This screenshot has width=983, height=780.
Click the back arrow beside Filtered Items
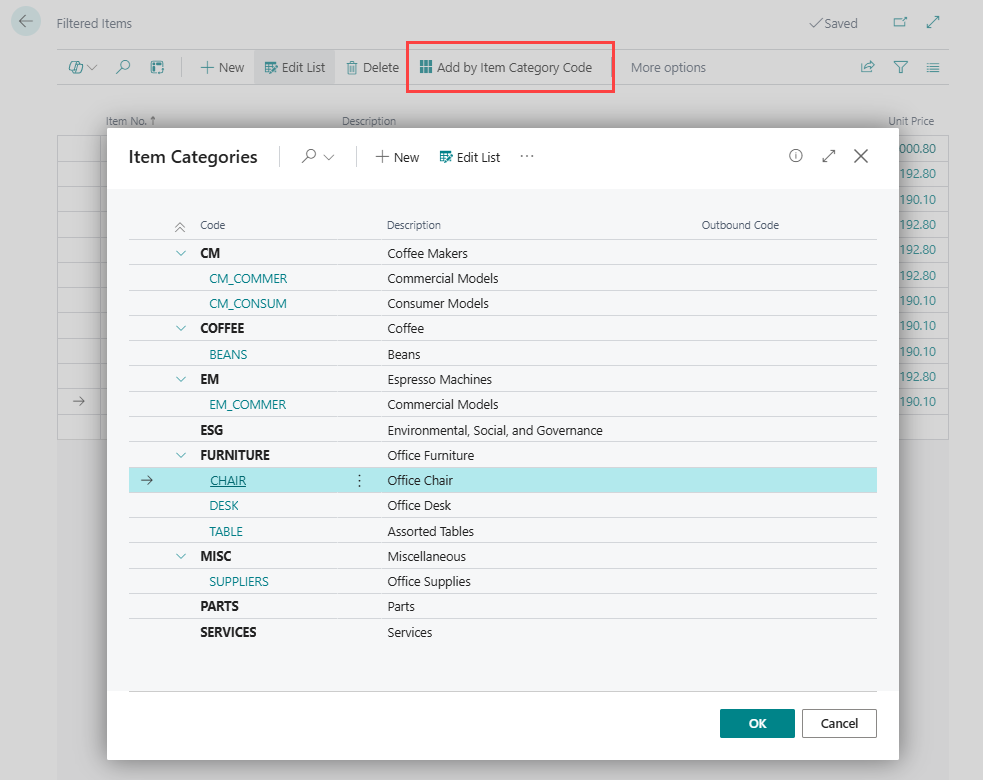click(26, 21)
